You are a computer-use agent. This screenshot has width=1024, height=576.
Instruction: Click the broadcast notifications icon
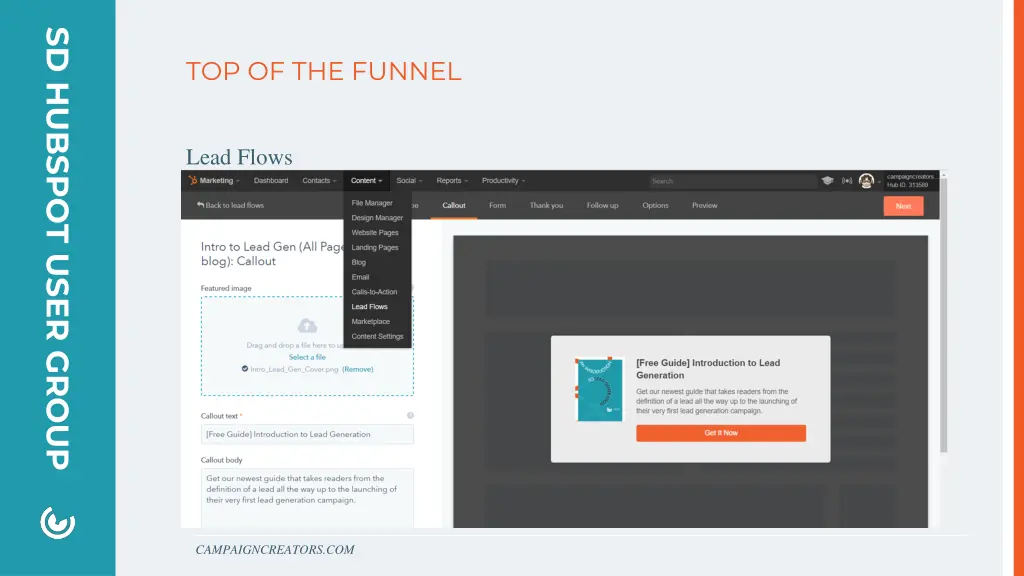pos(847,181)
